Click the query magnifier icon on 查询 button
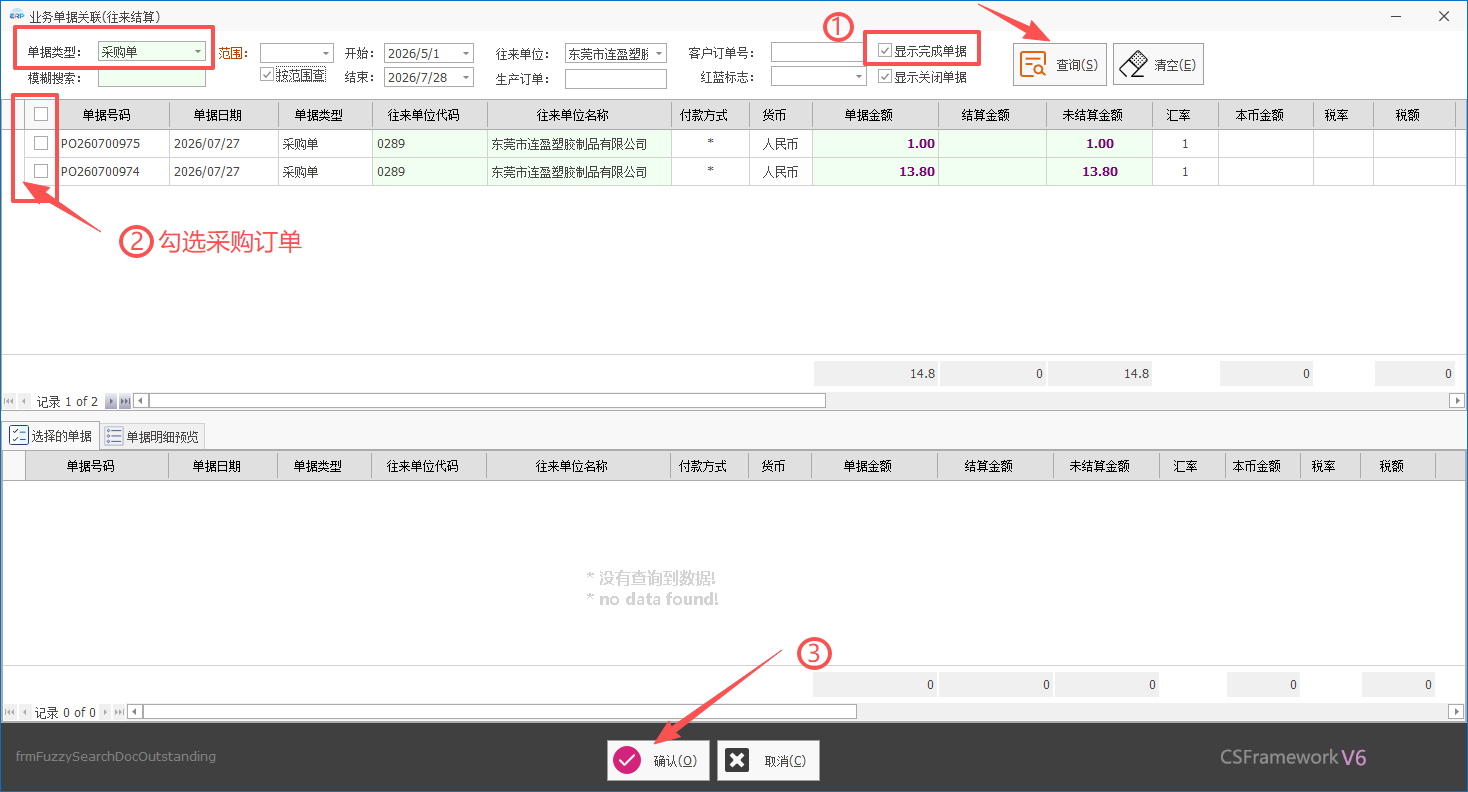Viewport: 1468px width, 792px height. (1032, 65)
